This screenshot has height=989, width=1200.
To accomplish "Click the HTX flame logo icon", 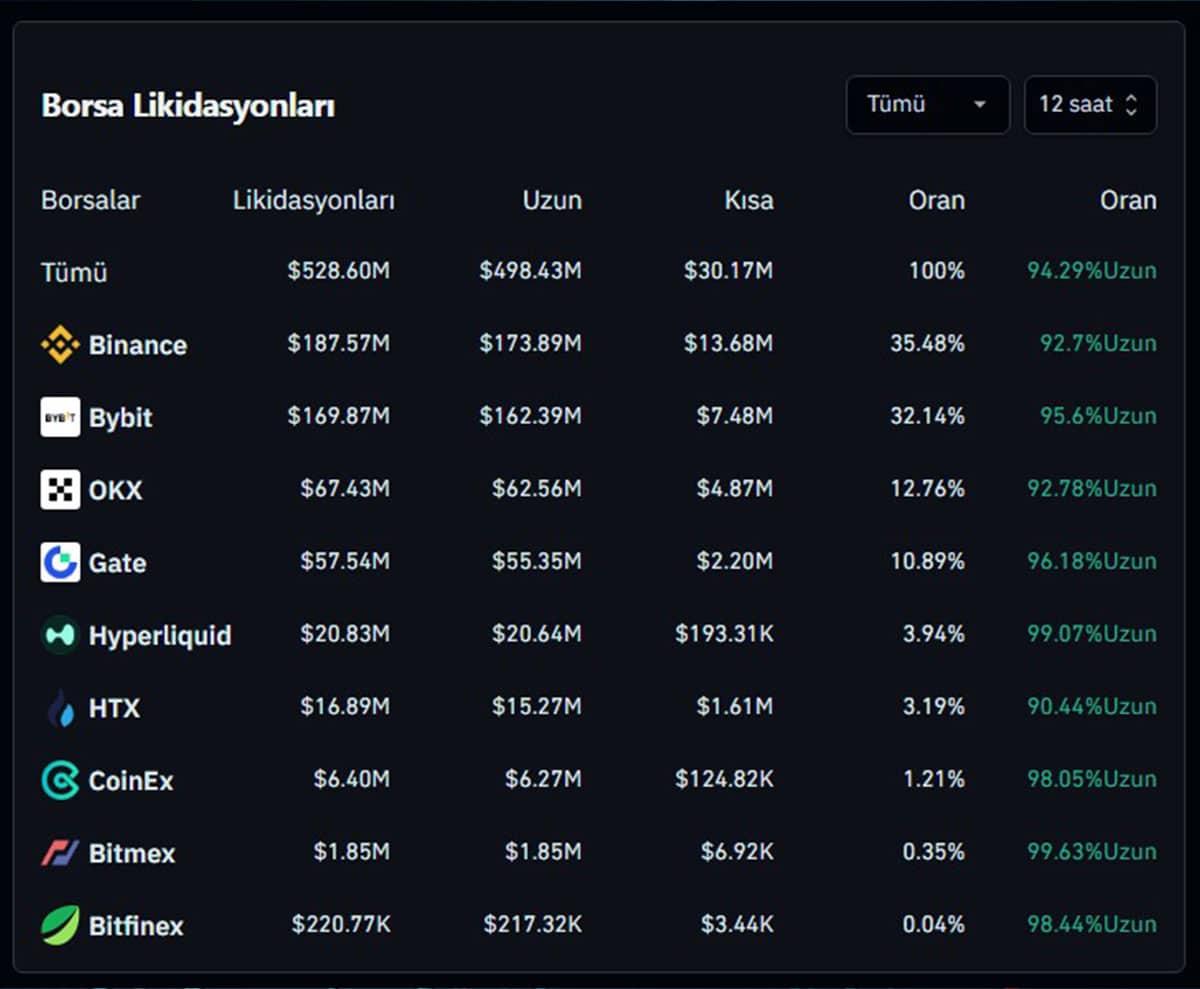I will 60,708.
